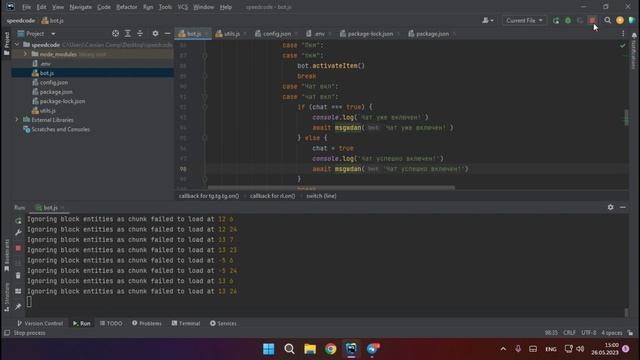Open Project panel gear options
Screen dimensions: 640x360
tap(155, 33)
